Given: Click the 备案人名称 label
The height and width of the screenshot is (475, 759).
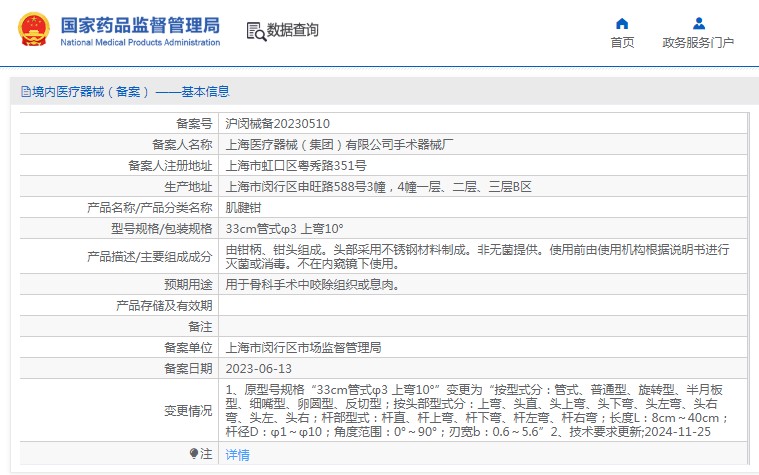Looking at the screenshot, I should coord(182,144).
